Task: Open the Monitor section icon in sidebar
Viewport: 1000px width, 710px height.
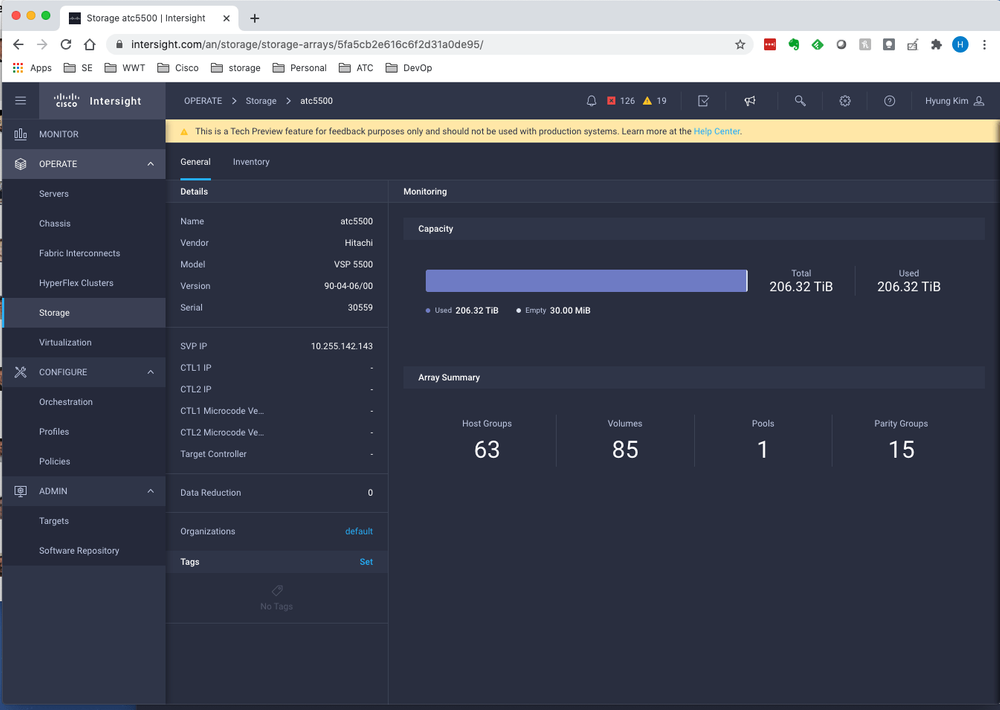Action: [x=20, y=134]
